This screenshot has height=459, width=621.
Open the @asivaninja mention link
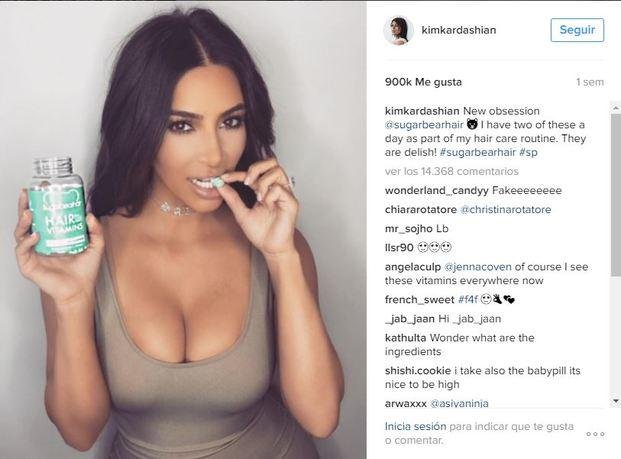(x=459, y=403)
